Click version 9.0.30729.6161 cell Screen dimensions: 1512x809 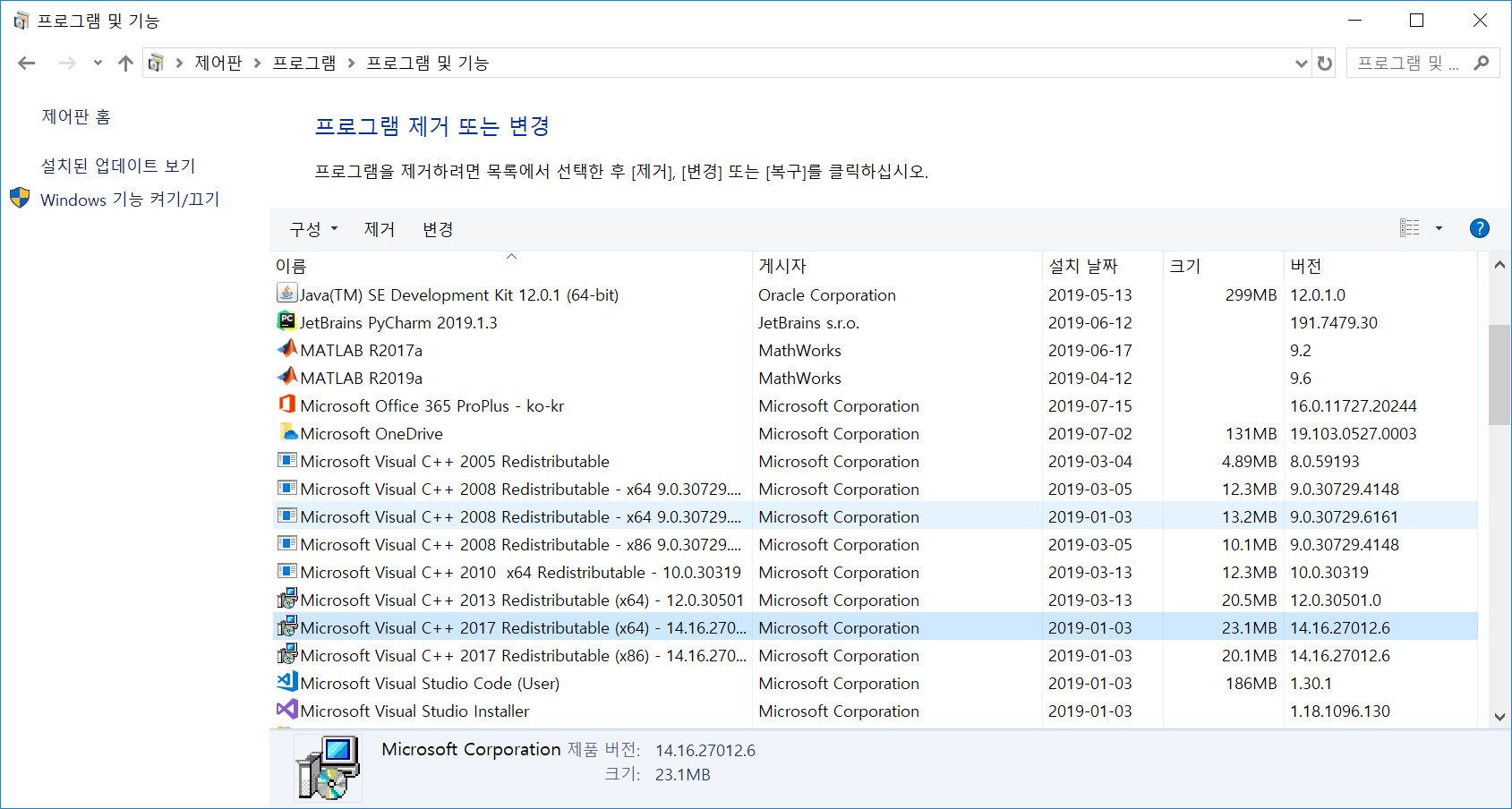1344,516
